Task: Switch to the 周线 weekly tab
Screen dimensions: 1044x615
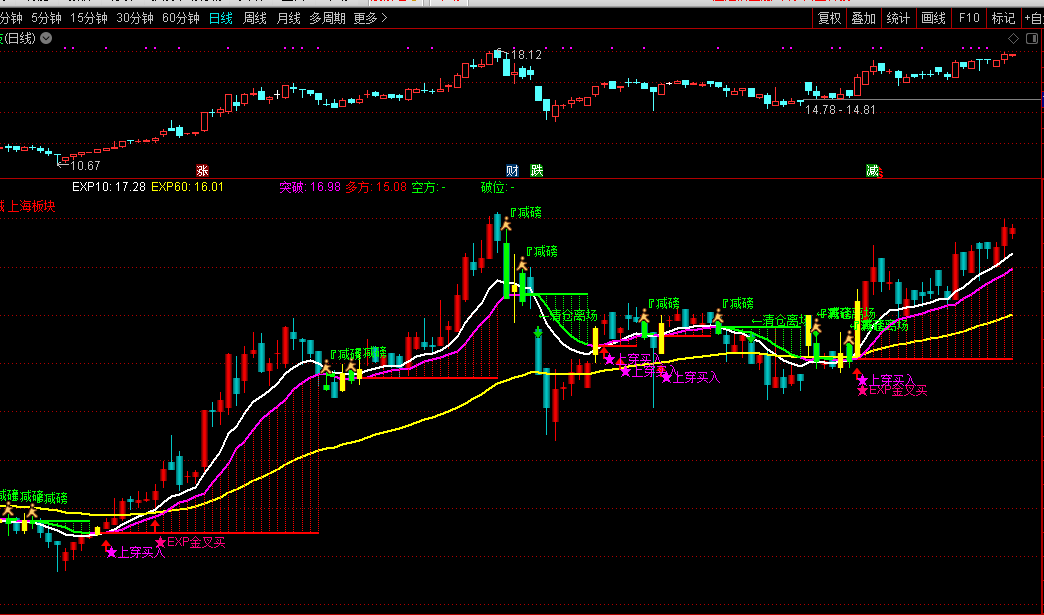Action: click(x=255, y=18)
